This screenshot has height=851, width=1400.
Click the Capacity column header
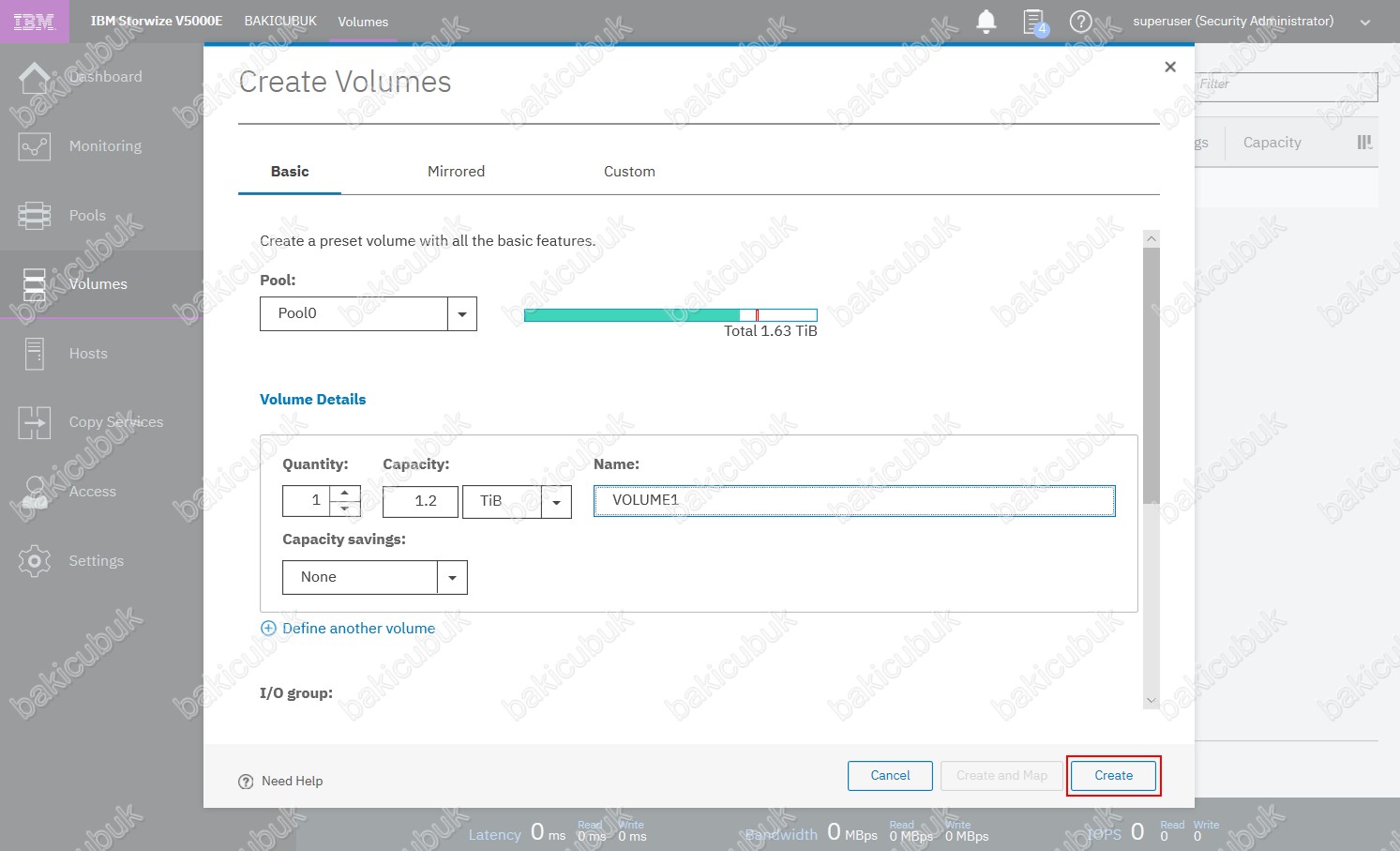coord(1272,143)
